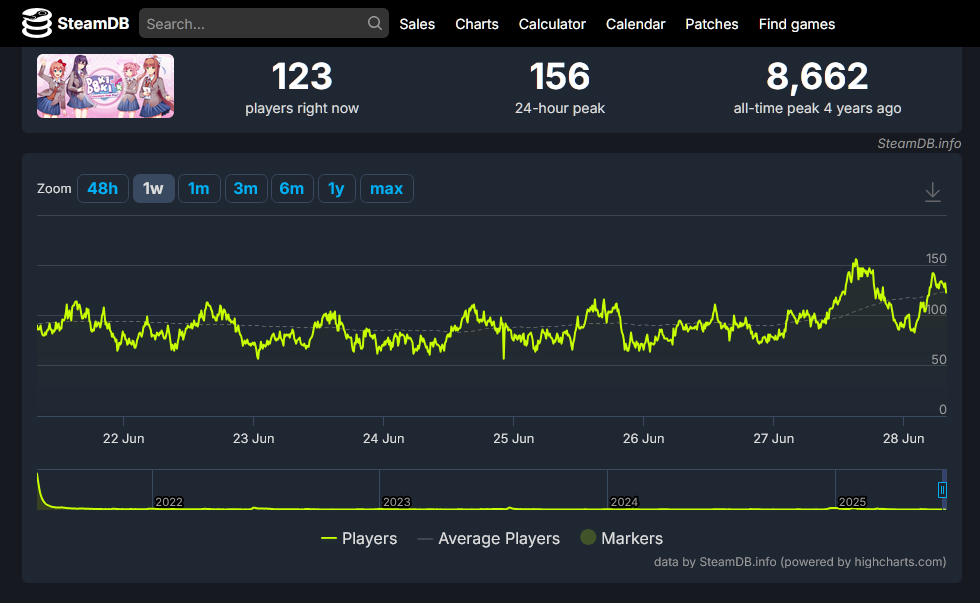Image resolution: width=980 pixels, height=603 pixels.
Task: Click the '123' players right now value
Action: 302,76
